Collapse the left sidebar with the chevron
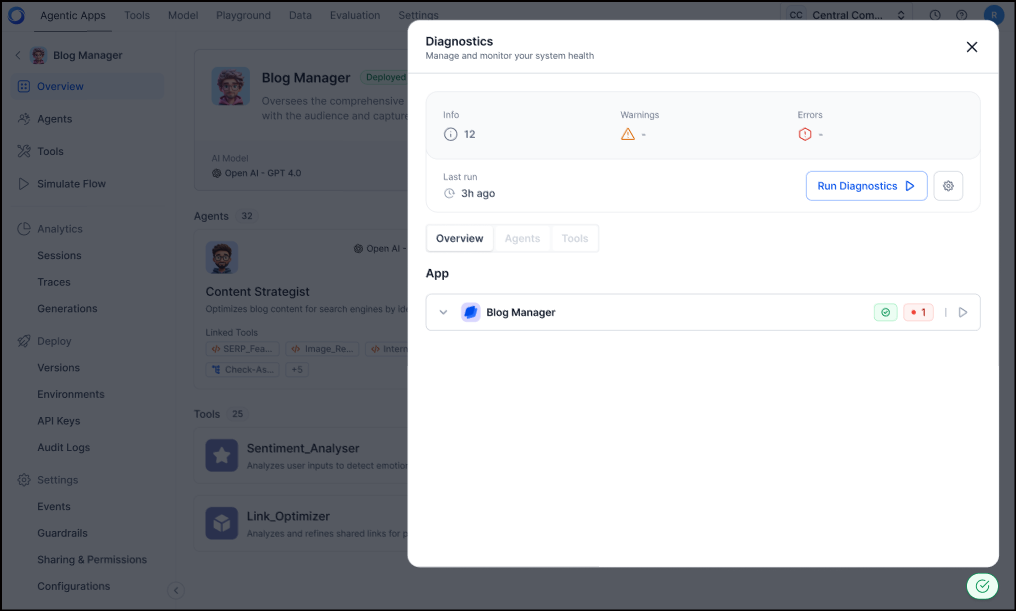Screen dimensions: 1016x611 pyautogui.click(x=176, y=590)
